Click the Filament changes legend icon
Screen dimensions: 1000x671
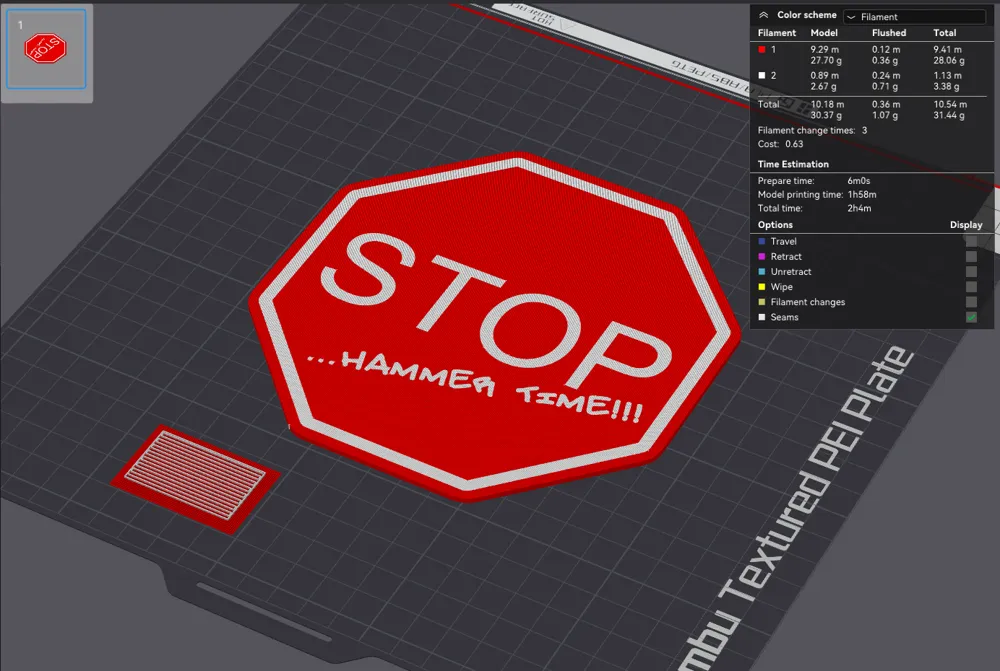[x=761, y=301]
